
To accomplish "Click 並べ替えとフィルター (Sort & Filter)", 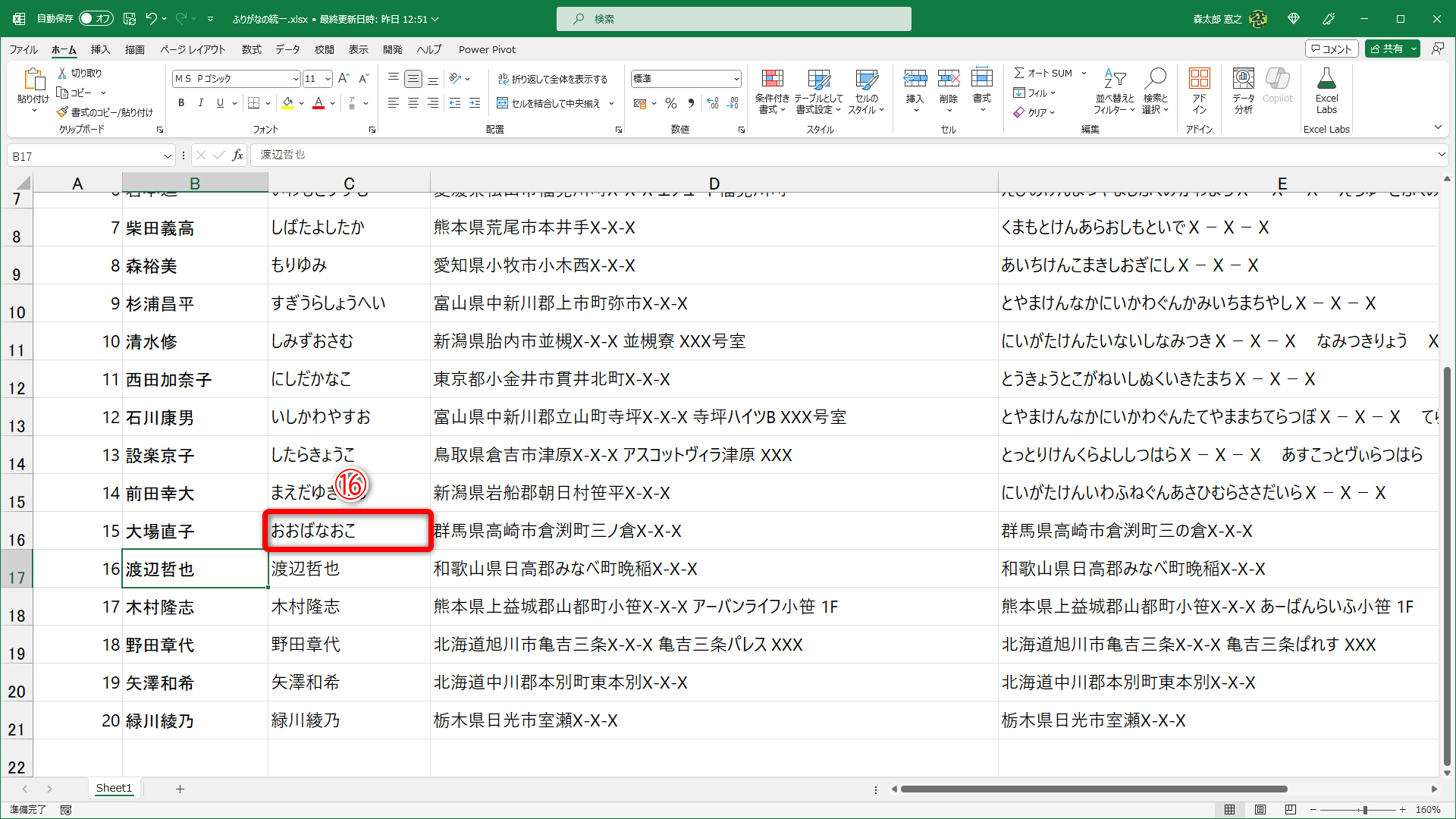I will tap(1114, 91).
